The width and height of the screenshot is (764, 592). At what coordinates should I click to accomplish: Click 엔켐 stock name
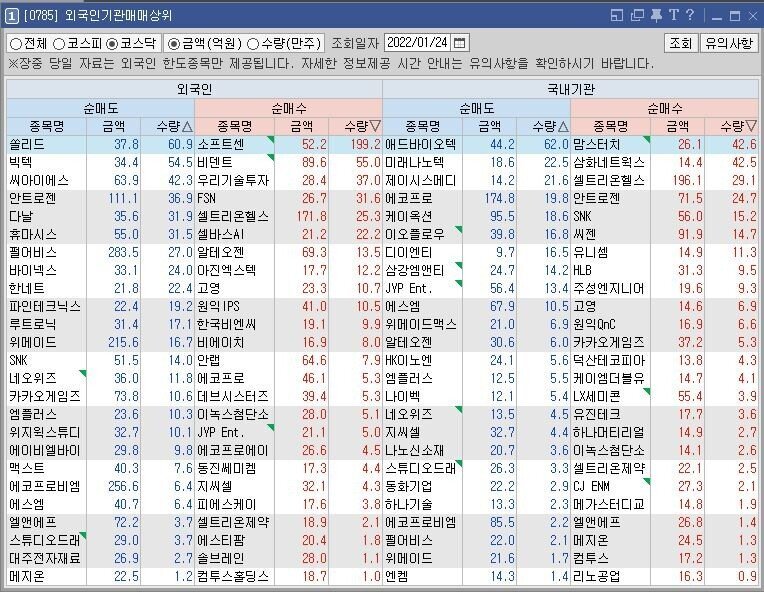click(397, 576)
